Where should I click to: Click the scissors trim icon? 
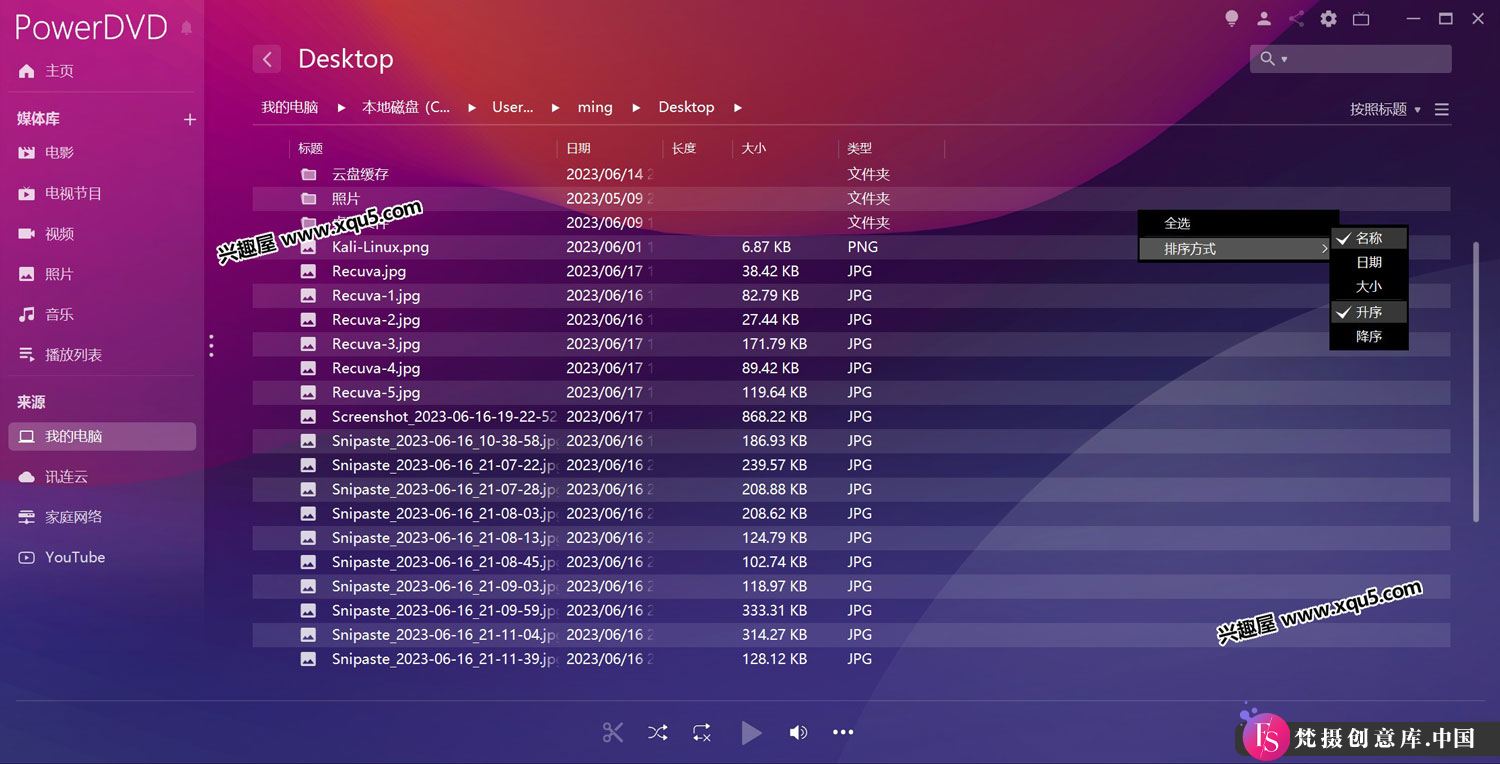coord(613,733)
